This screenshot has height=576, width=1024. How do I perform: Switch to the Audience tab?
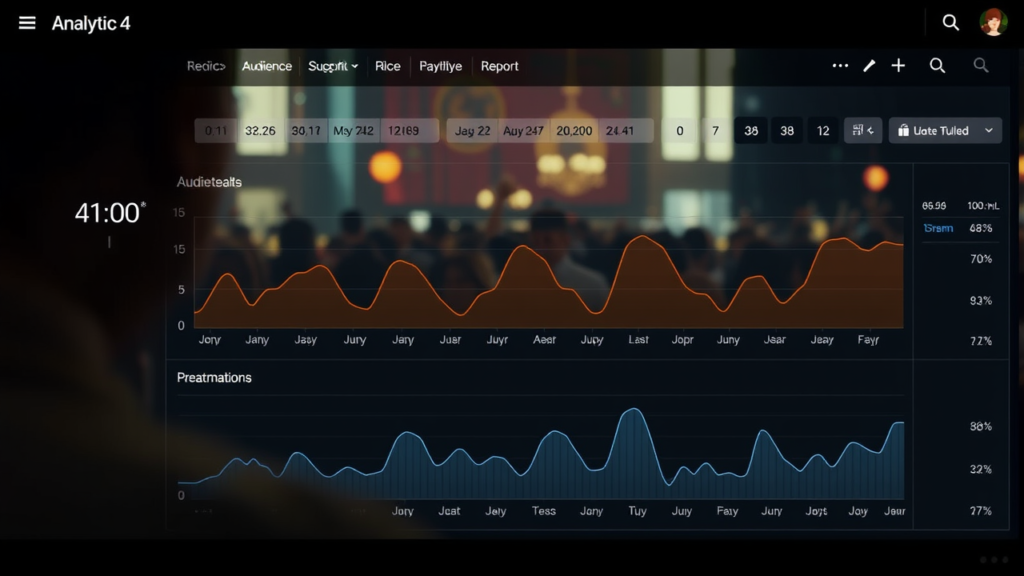coord(267,66)
